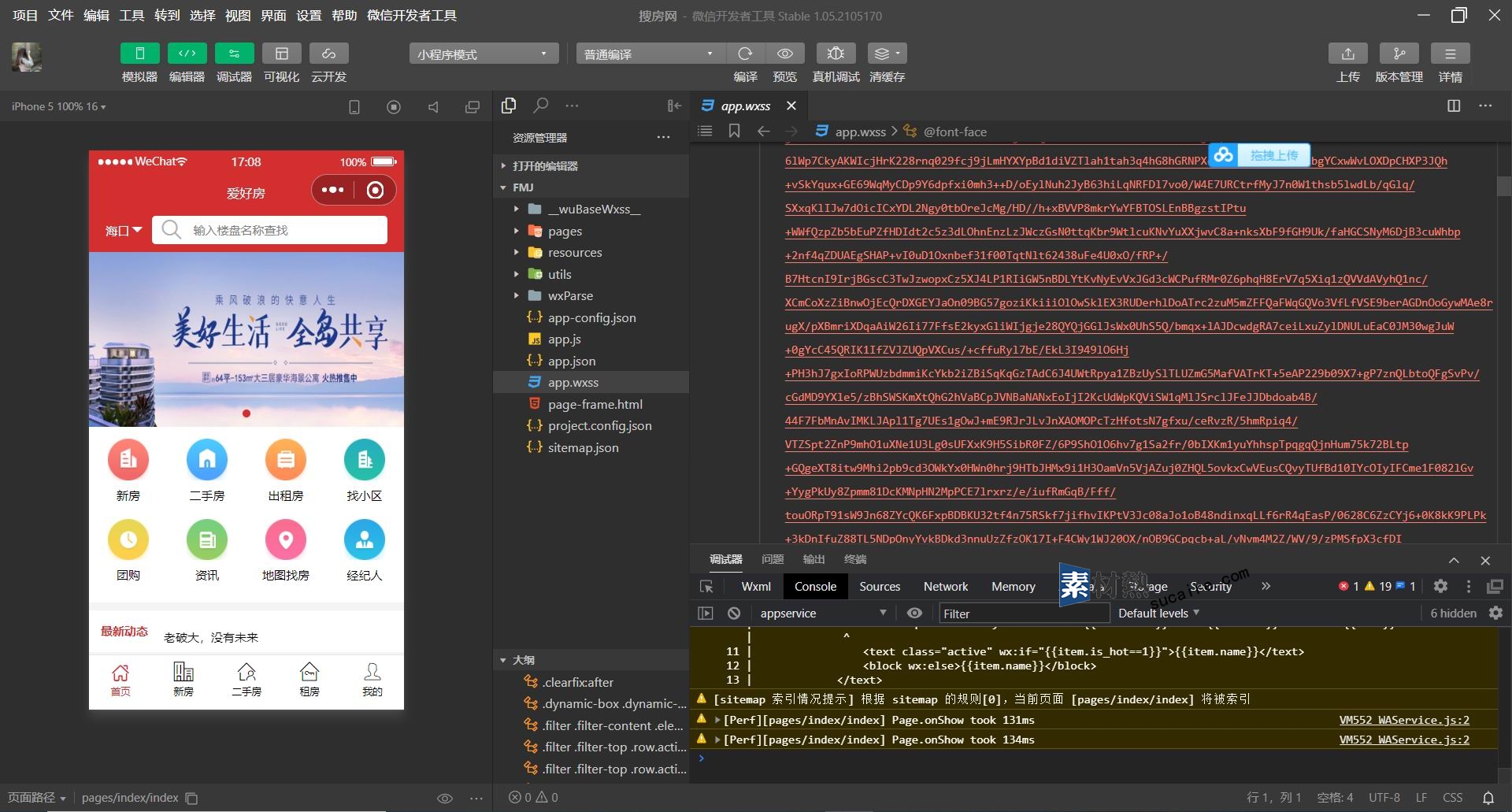
Task: Switch to the 问题 panel tab
Action: coord(773,559)
